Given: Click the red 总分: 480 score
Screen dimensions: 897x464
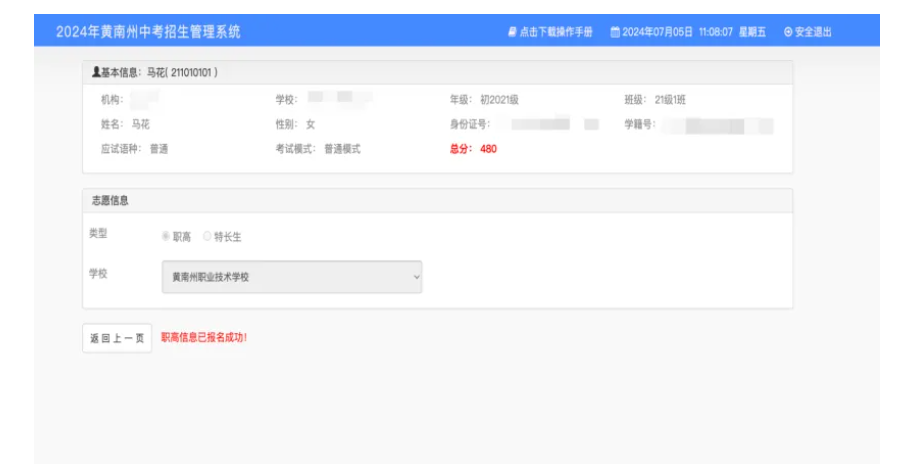Looking at the screenshot, I should click(x=473, y=149).
